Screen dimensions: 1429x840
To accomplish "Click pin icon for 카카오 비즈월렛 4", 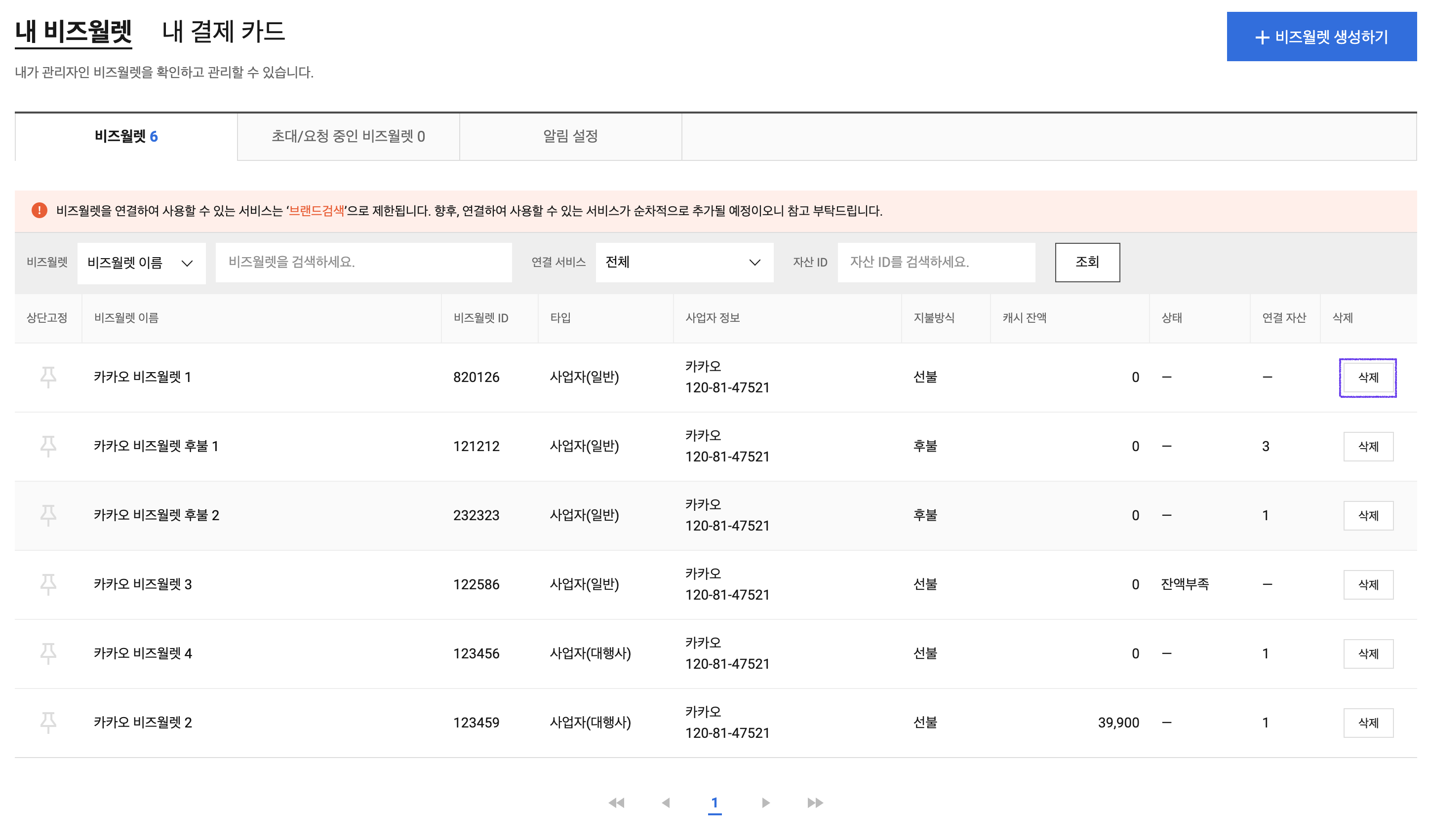I will [48, 653].
